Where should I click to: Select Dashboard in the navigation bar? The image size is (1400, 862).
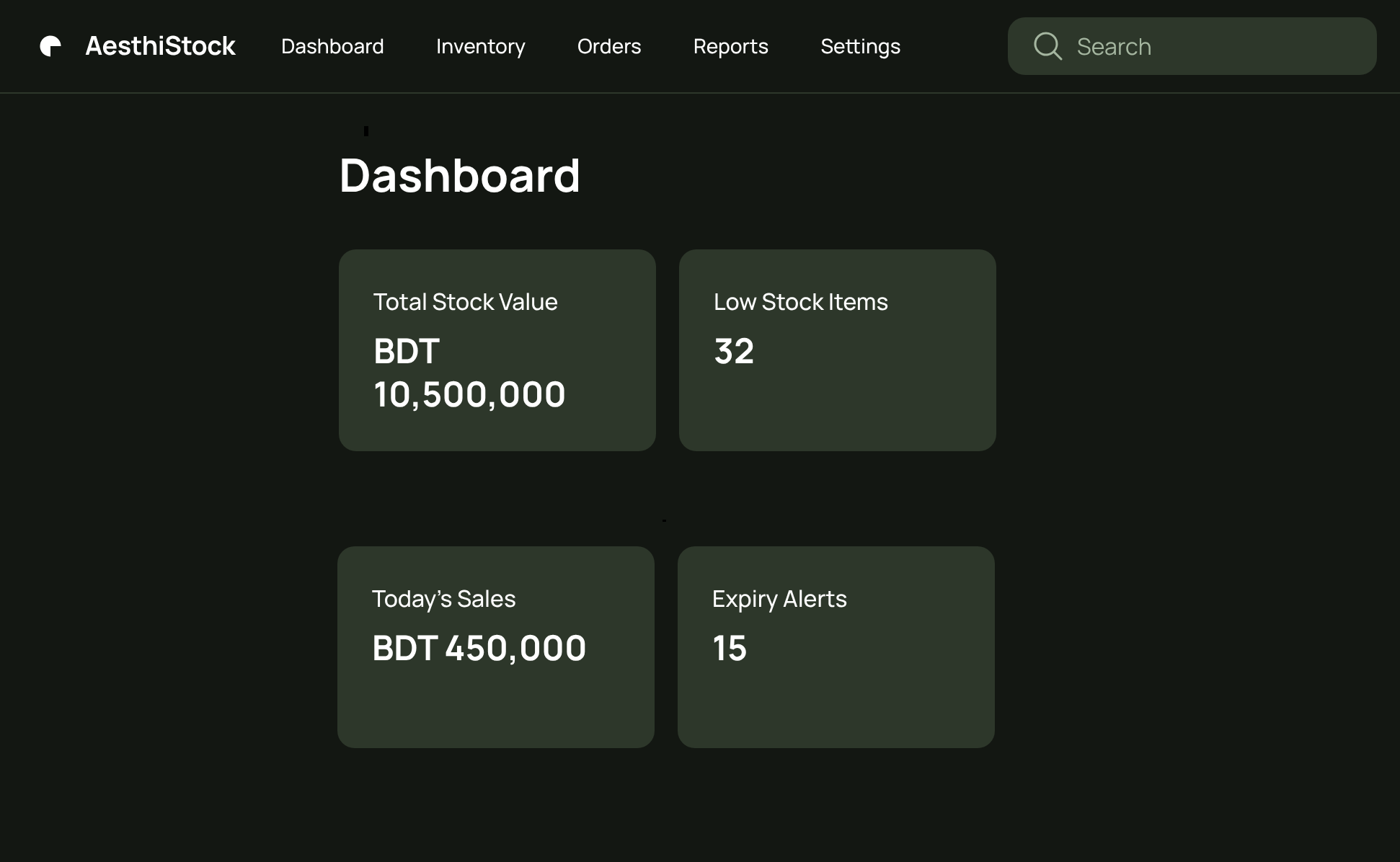click(x=332, y=46)
